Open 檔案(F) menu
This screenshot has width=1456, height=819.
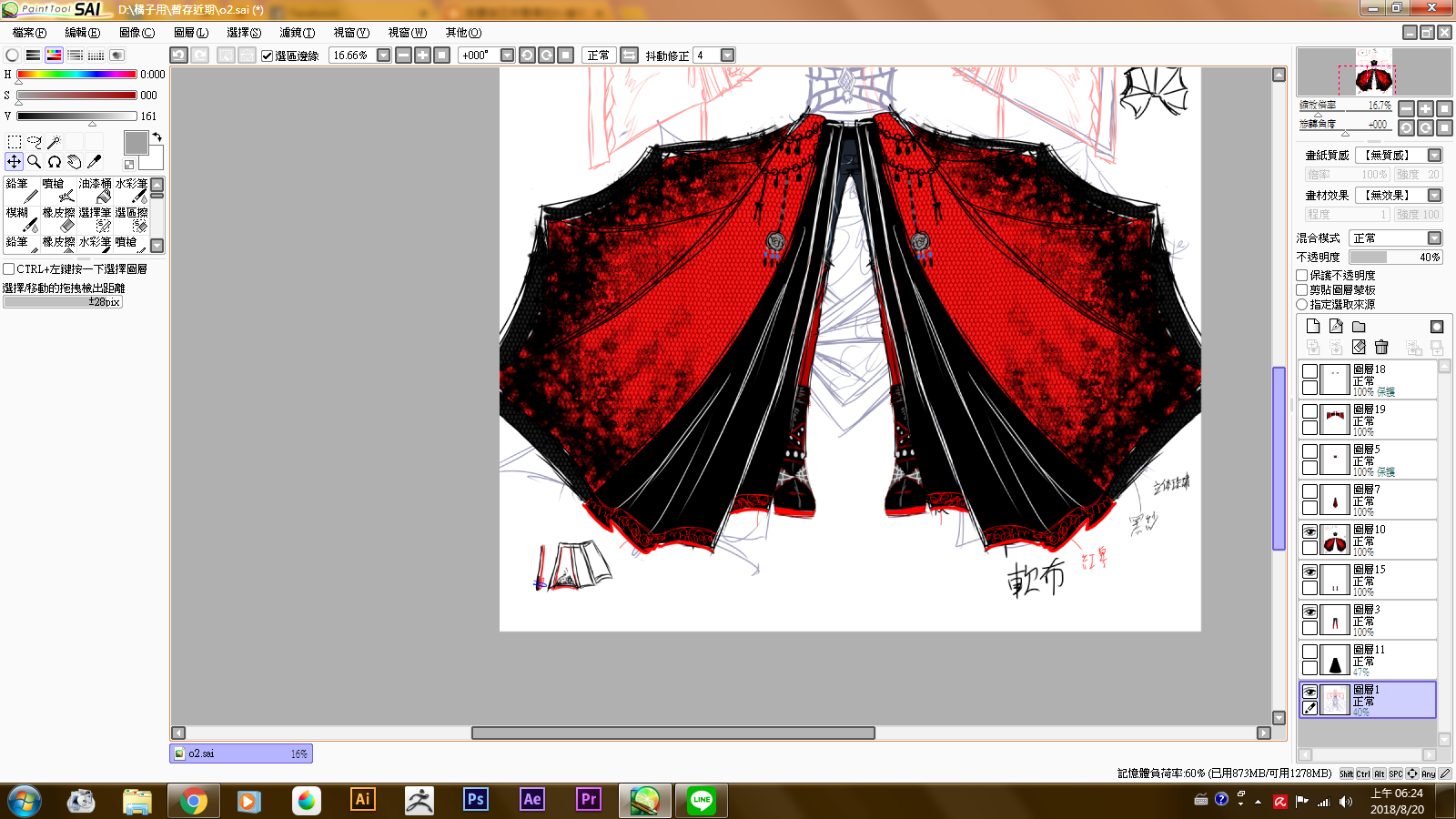coord(29,33)
